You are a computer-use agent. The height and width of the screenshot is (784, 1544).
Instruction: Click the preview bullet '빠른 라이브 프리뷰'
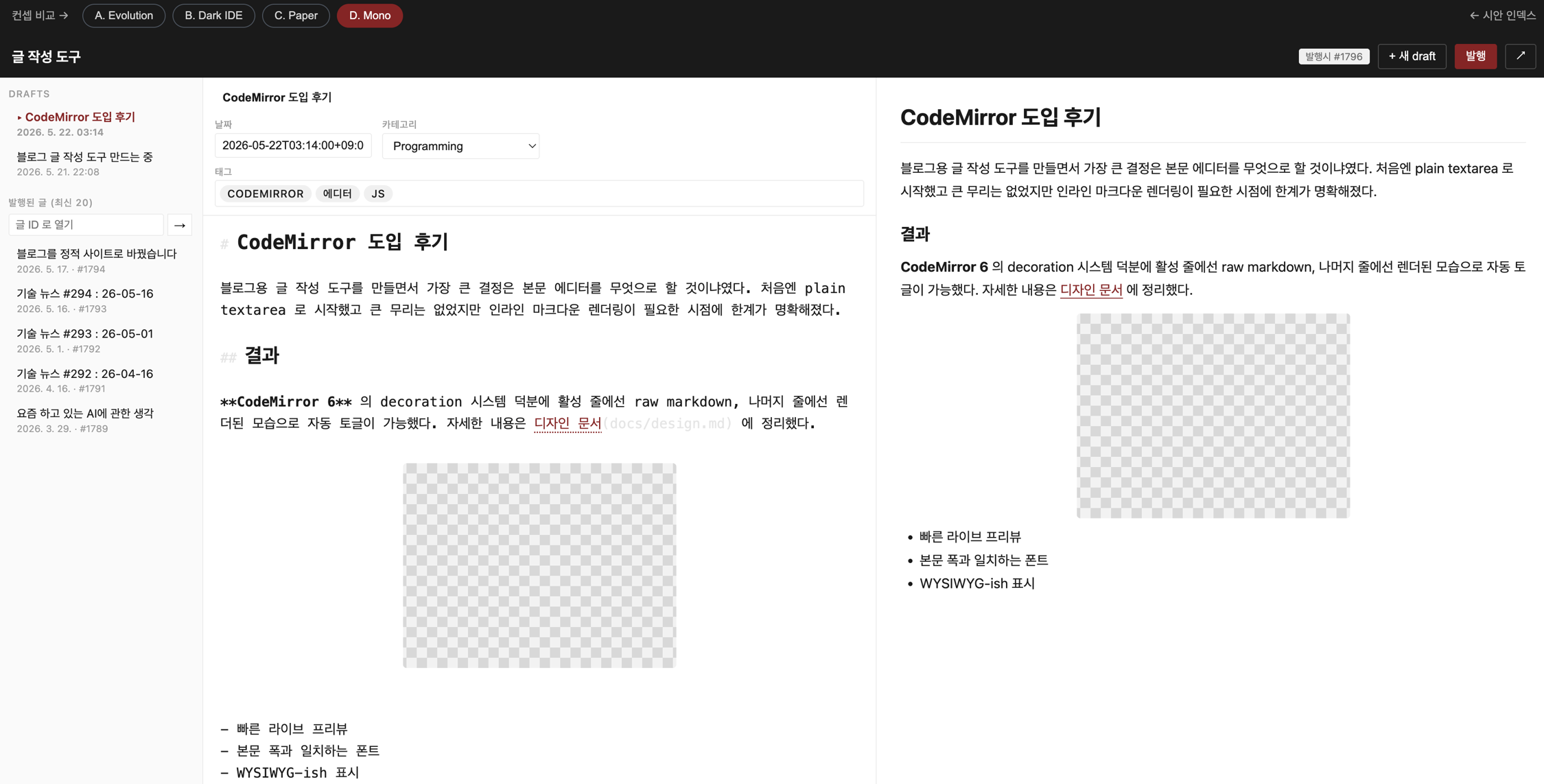click(970, 537)
